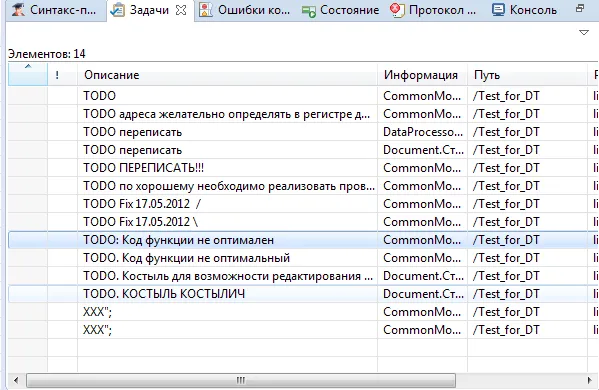The width and height of the screenshot is (599, 390).
Task: Click the Протокол tab error icon
Action: [397, 10]
